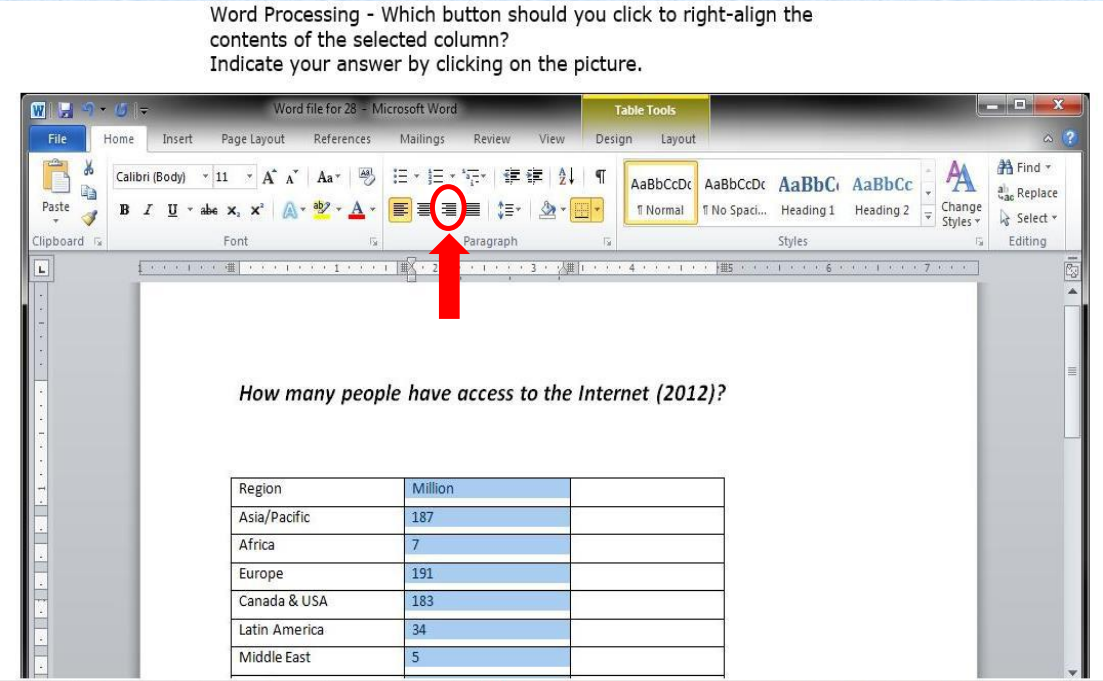Image resolution: width=1103 pixels, height=681 pixels.
Task: Apply the yellow text highlight color
Action: tap(321, 210)
